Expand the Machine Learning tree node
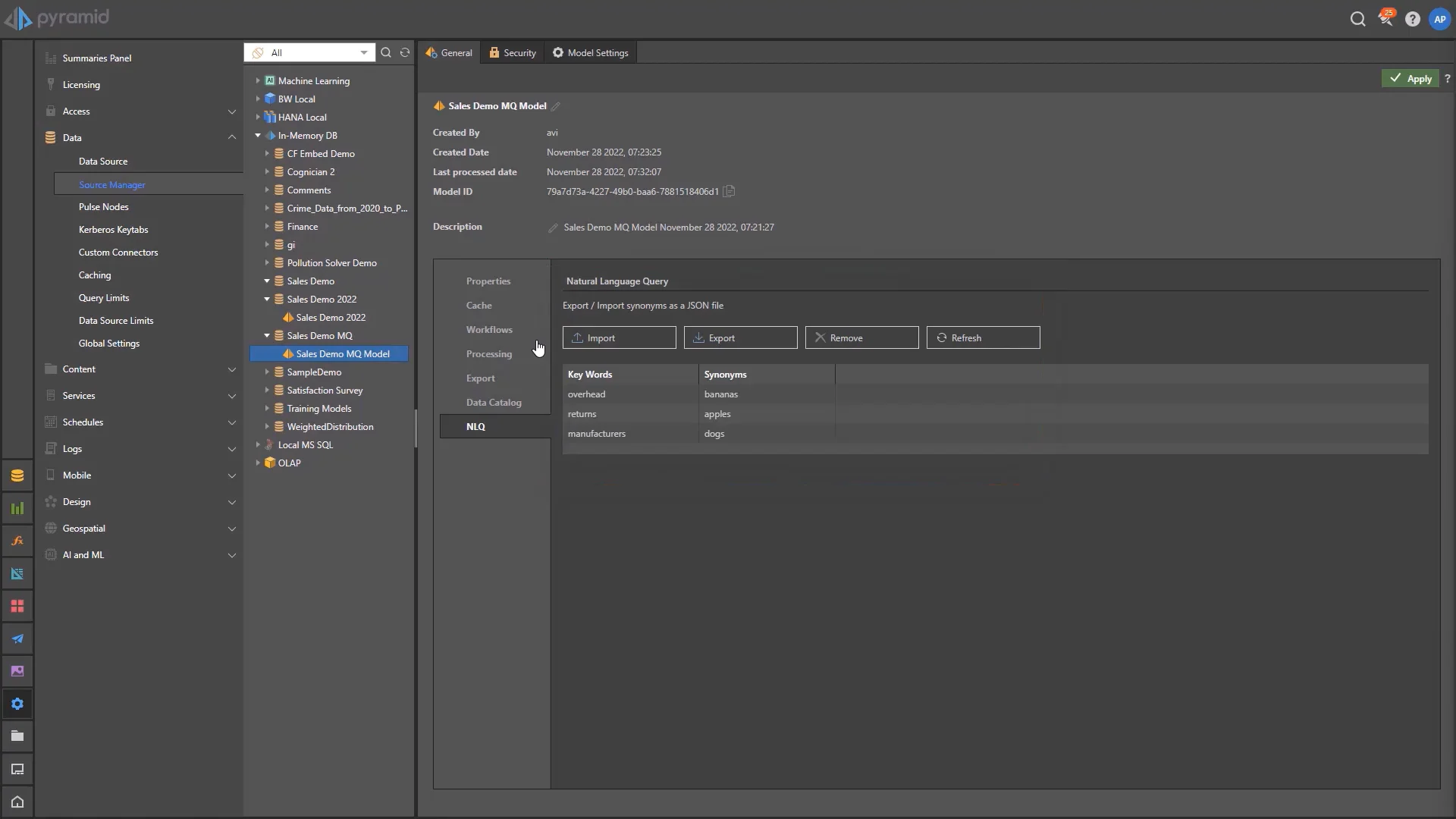Image resolution: width=1456 pixels, height=819 pixels. pyautogui.click(x=258, y=80)
